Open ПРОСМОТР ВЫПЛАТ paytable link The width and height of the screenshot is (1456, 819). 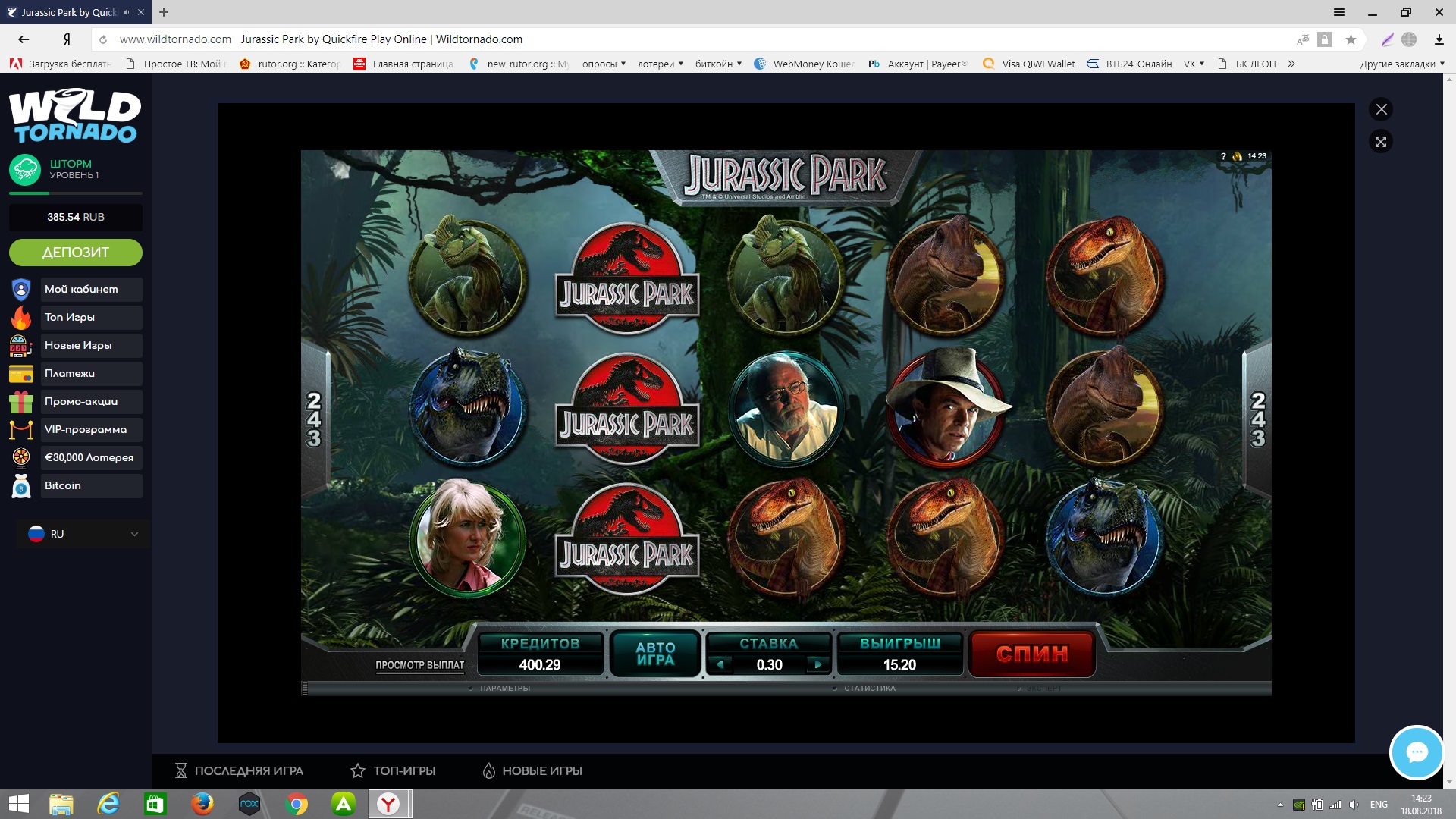click(x=419, y=665)
